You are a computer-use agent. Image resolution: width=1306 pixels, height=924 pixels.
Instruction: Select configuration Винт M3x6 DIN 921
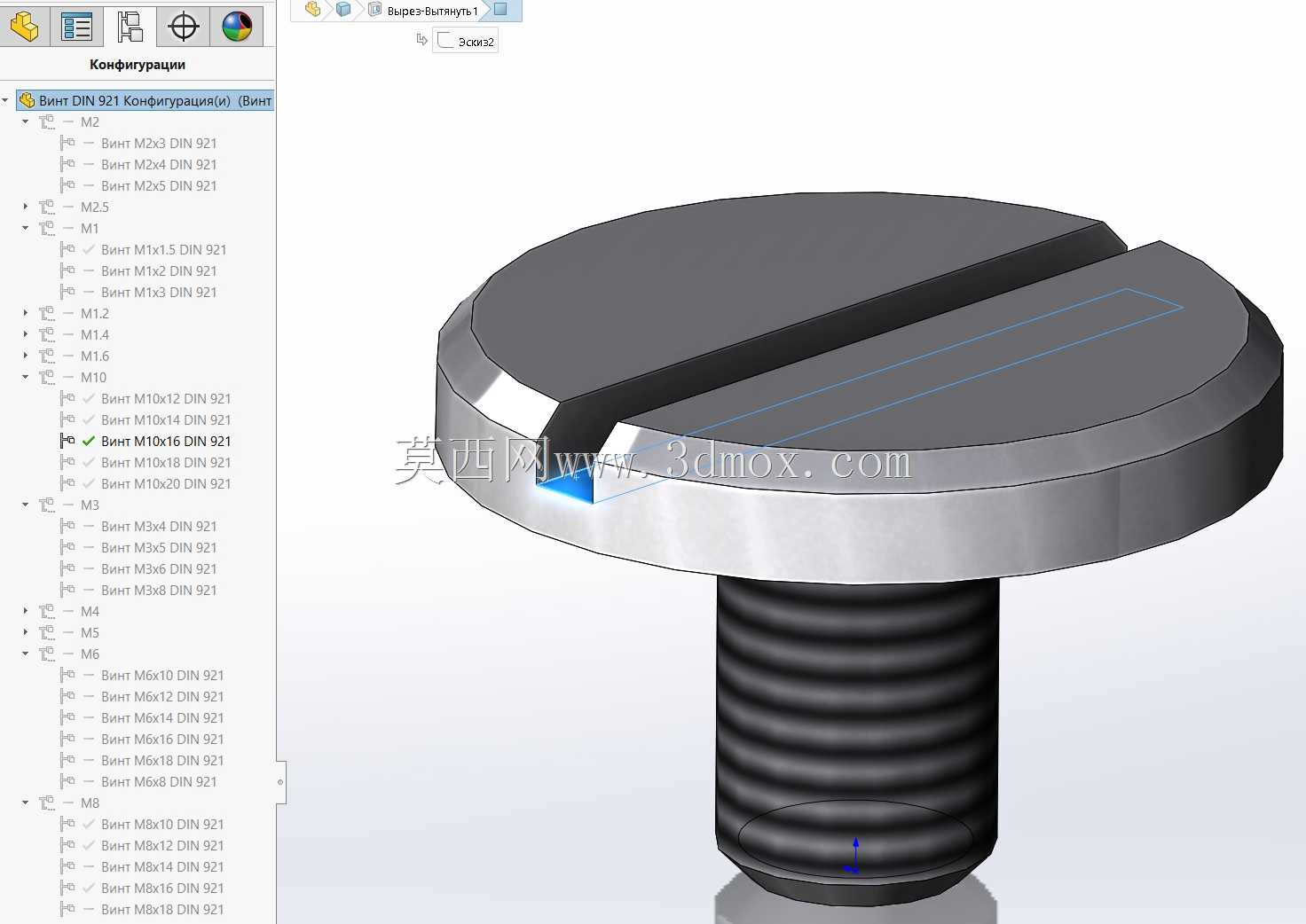159,568
